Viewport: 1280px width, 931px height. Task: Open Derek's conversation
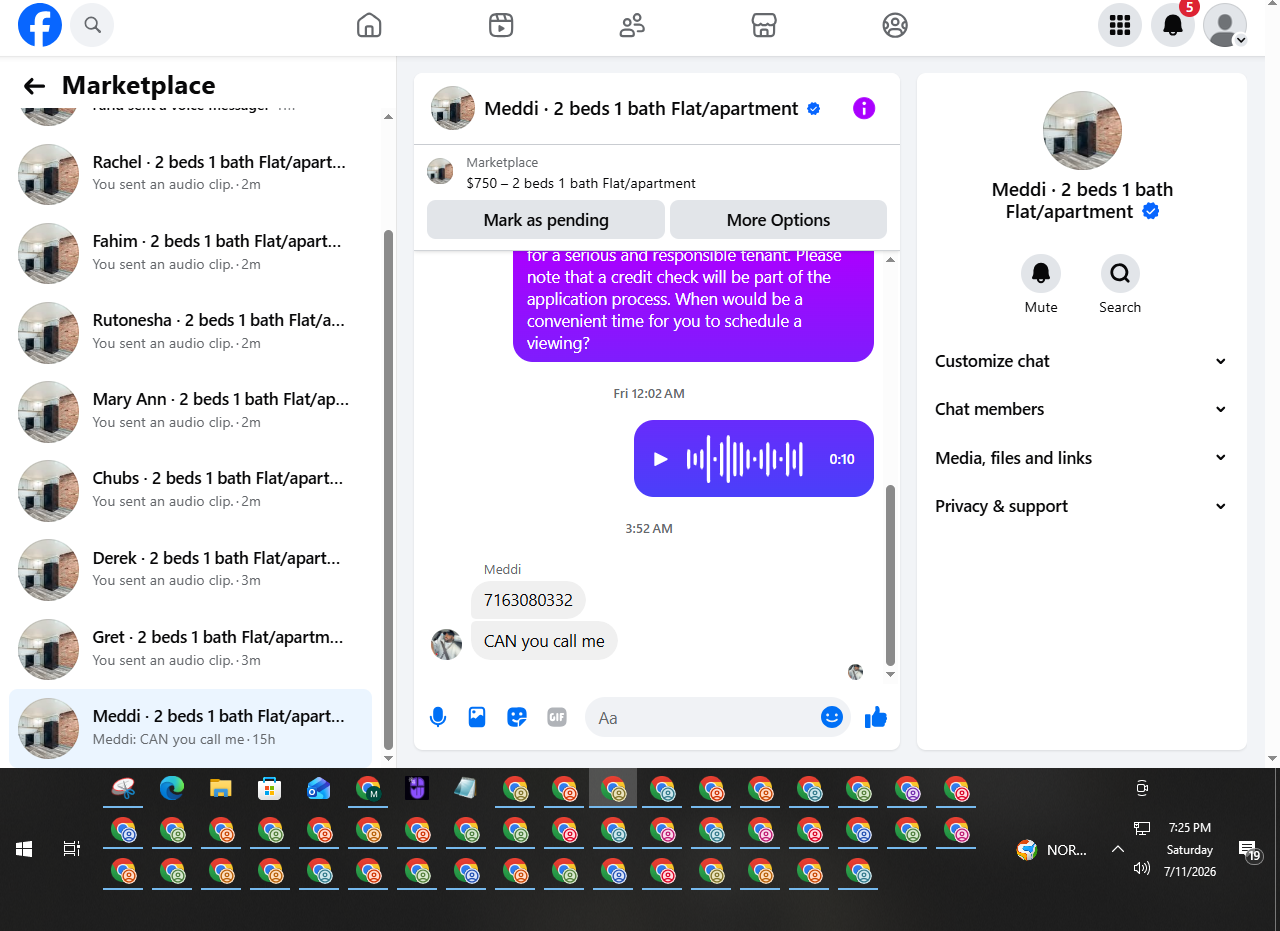[x=190, y=568]
